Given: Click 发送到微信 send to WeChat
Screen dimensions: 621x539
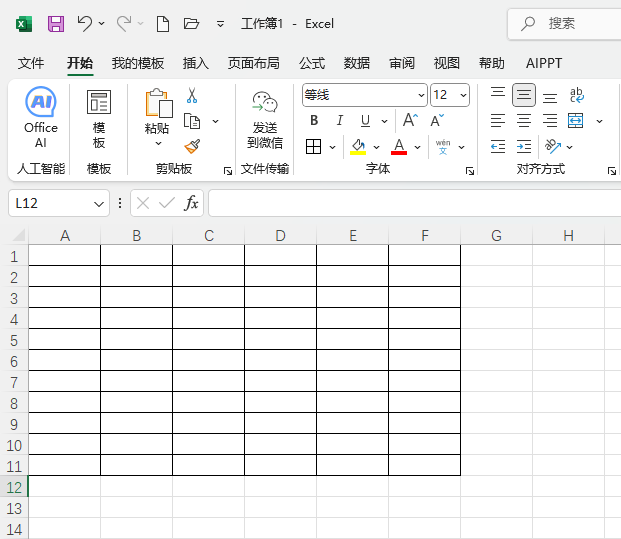Looking at the screenshot, I should click(265, 120).
